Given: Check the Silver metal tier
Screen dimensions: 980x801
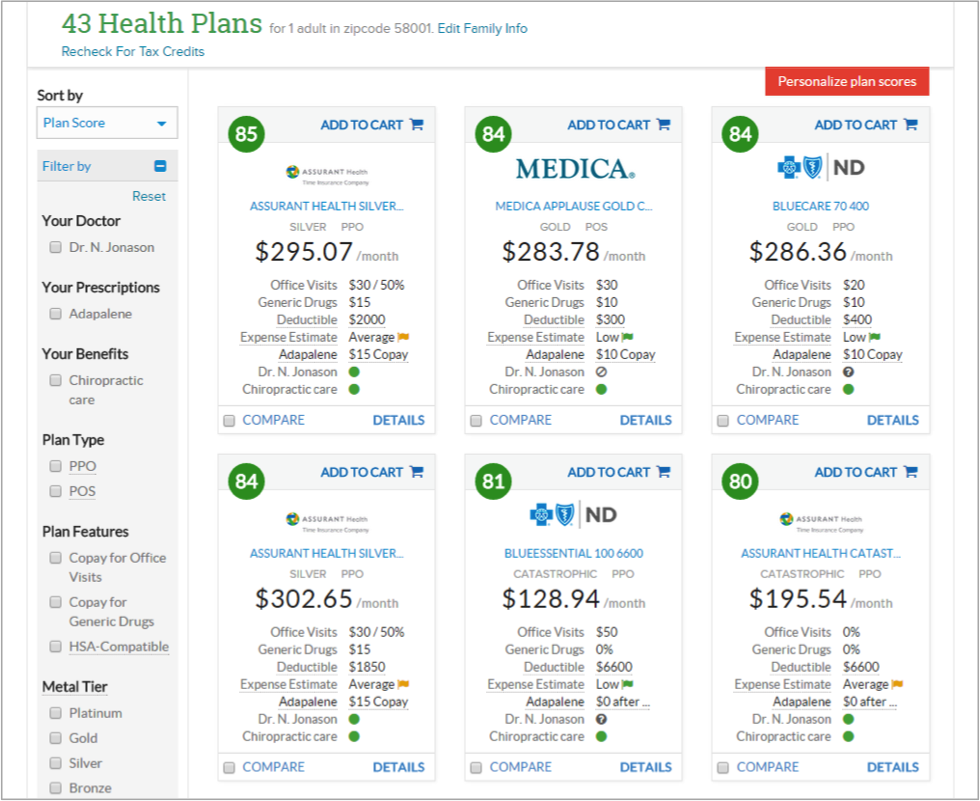Looking at the screenshot, I should (56, 763).
